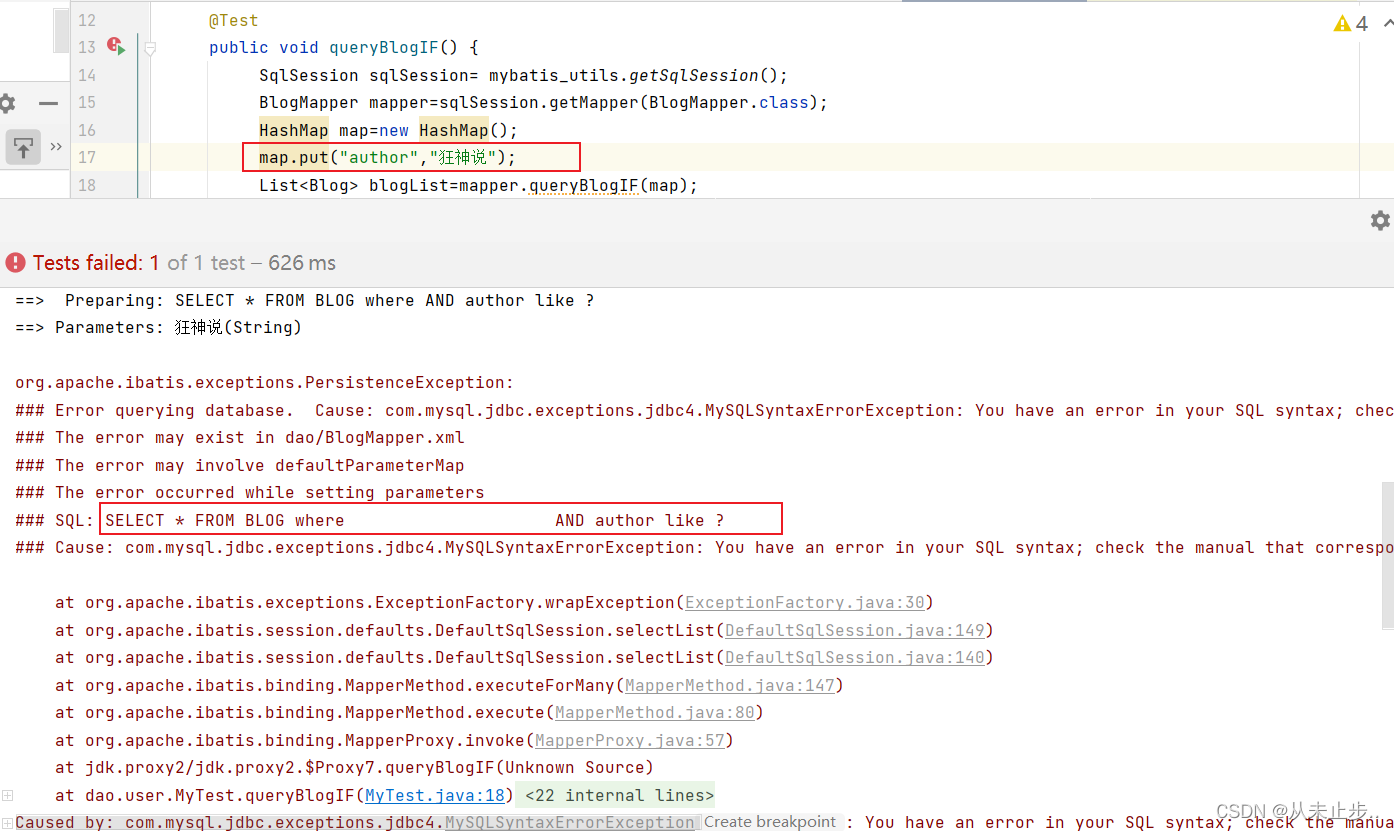
Task: Hide the tool window with the minimize dash
Action: (48, 103)
